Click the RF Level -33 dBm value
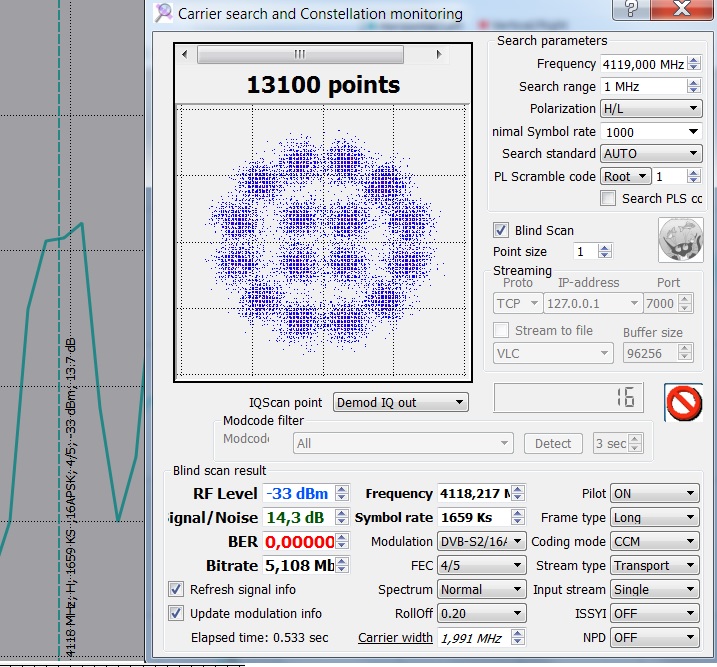 tap(298, 493)
